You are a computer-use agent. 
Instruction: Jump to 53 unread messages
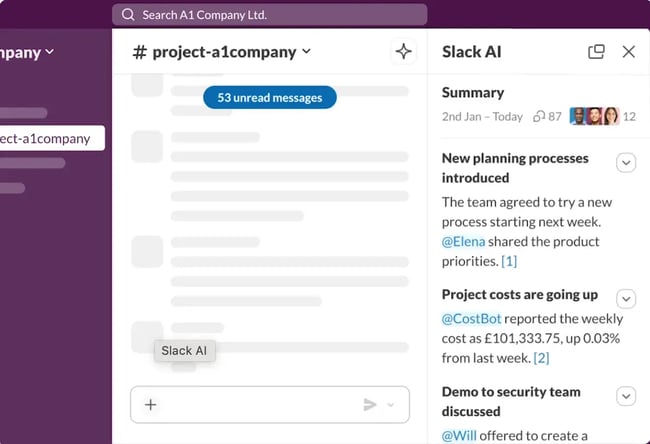click(x=270, y=97)
